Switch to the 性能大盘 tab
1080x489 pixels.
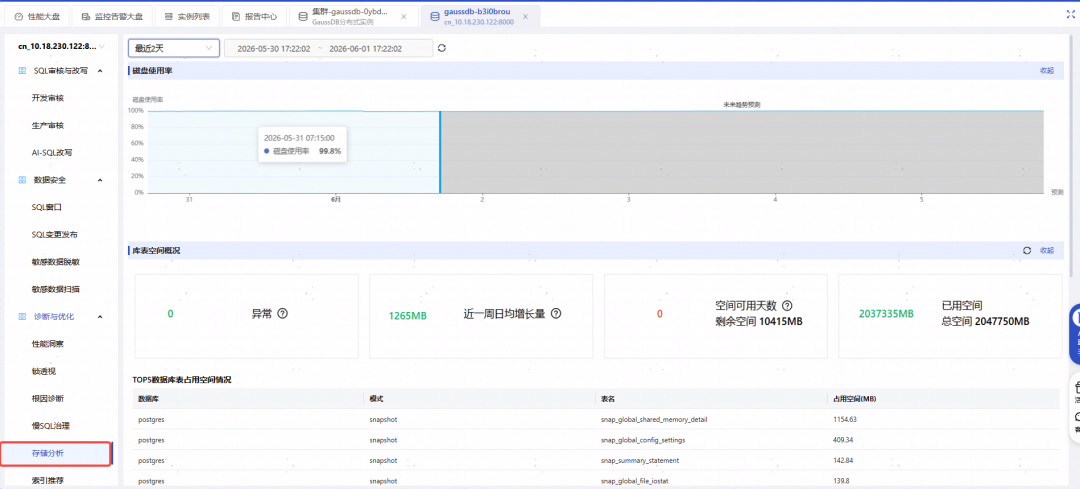36,16
